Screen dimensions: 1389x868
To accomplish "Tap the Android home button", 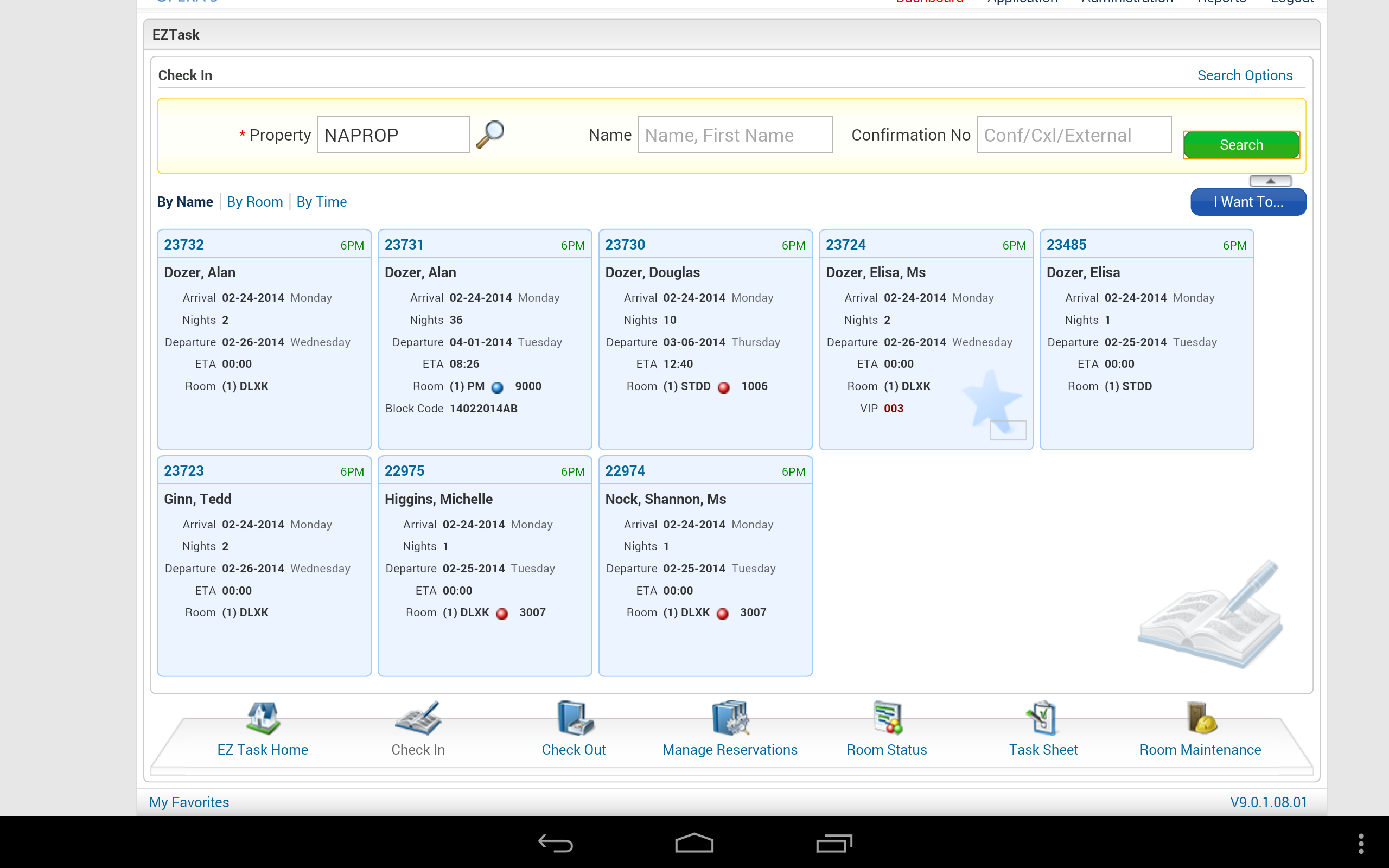I will coord(694,843).
